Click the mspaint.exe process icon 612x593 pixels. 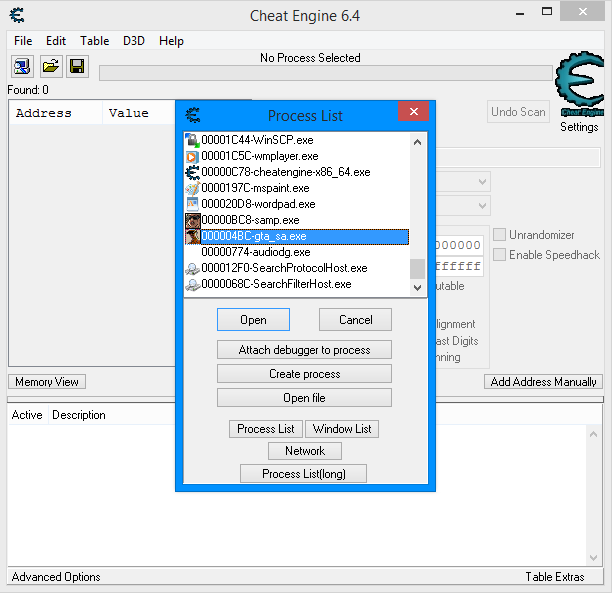(x=192, y=188)
